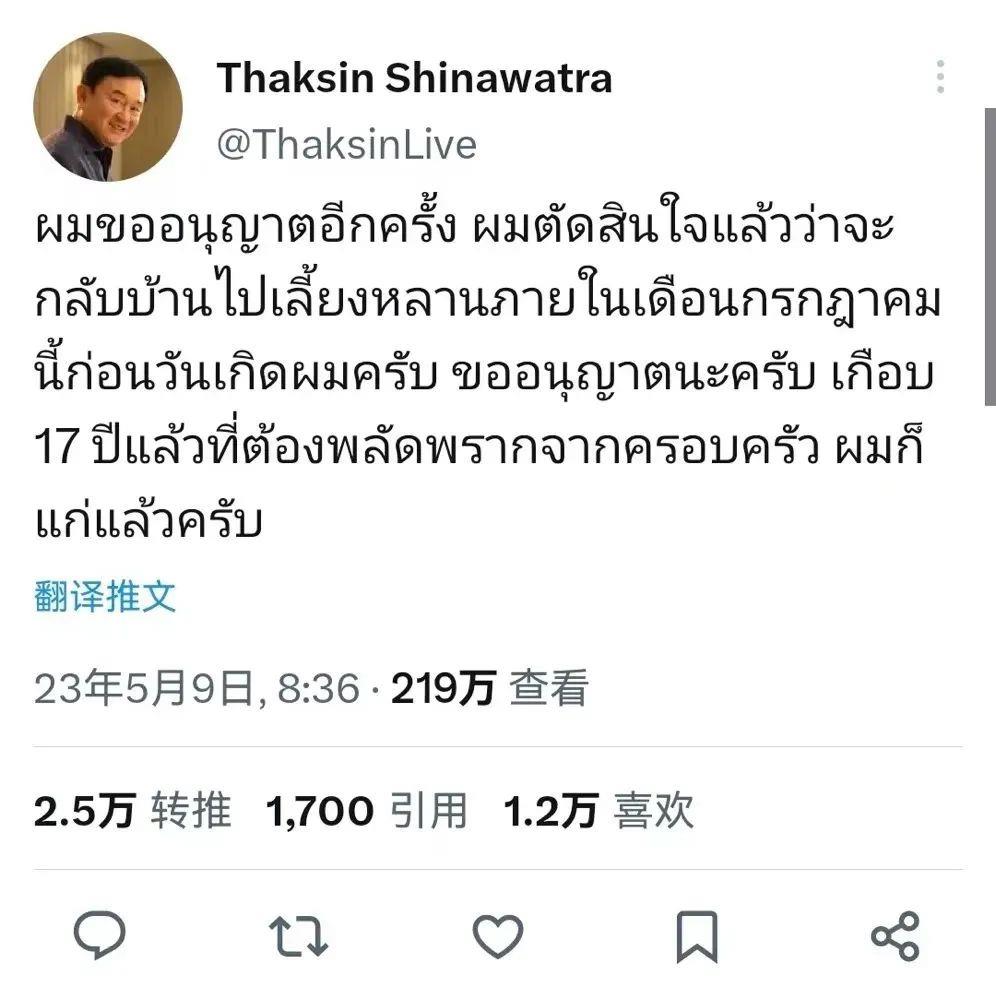Tap the reply speech bubble icon
The height and width of the screenshot is (1000, 996).
click(x=99, y=935)
